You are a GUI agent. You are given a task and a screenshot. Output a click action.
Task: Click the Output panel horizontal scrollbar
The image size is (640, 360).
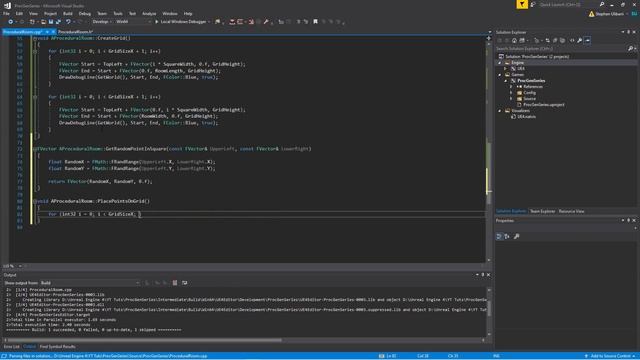(145, 340)
